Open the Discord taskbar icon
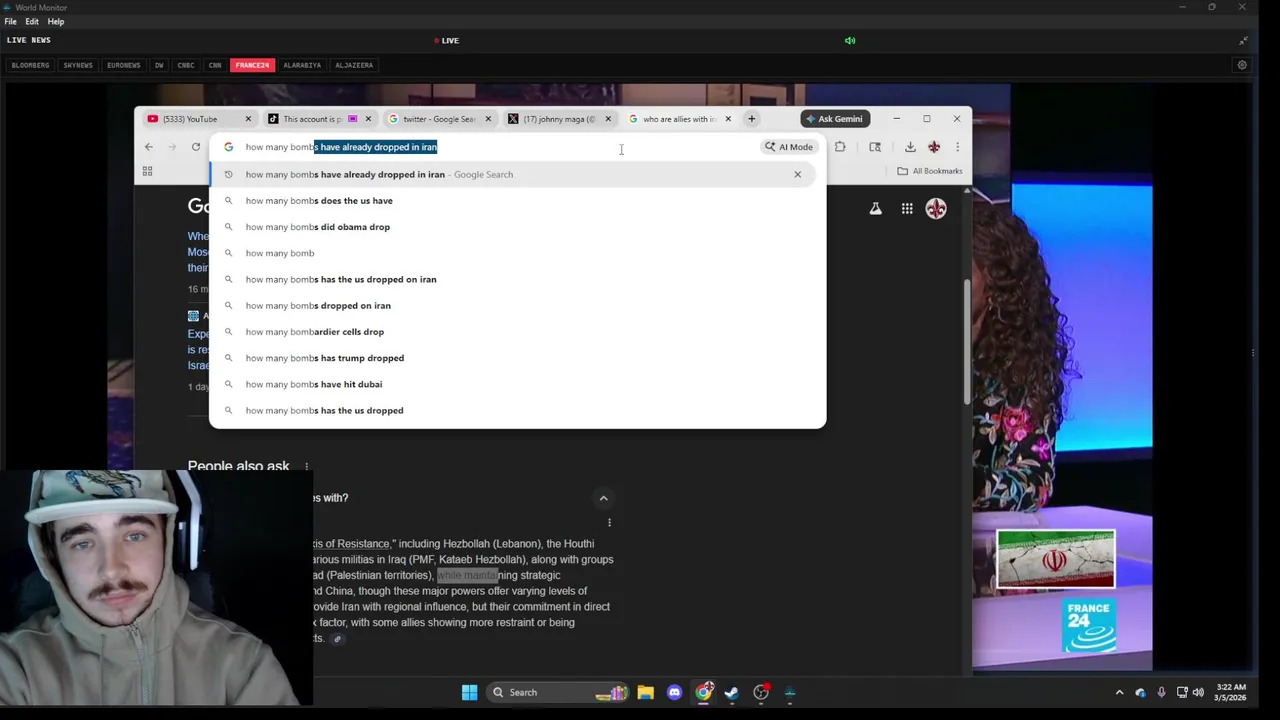The height and width of the screenshot is (720, 1280). click(x=674, y=692)
